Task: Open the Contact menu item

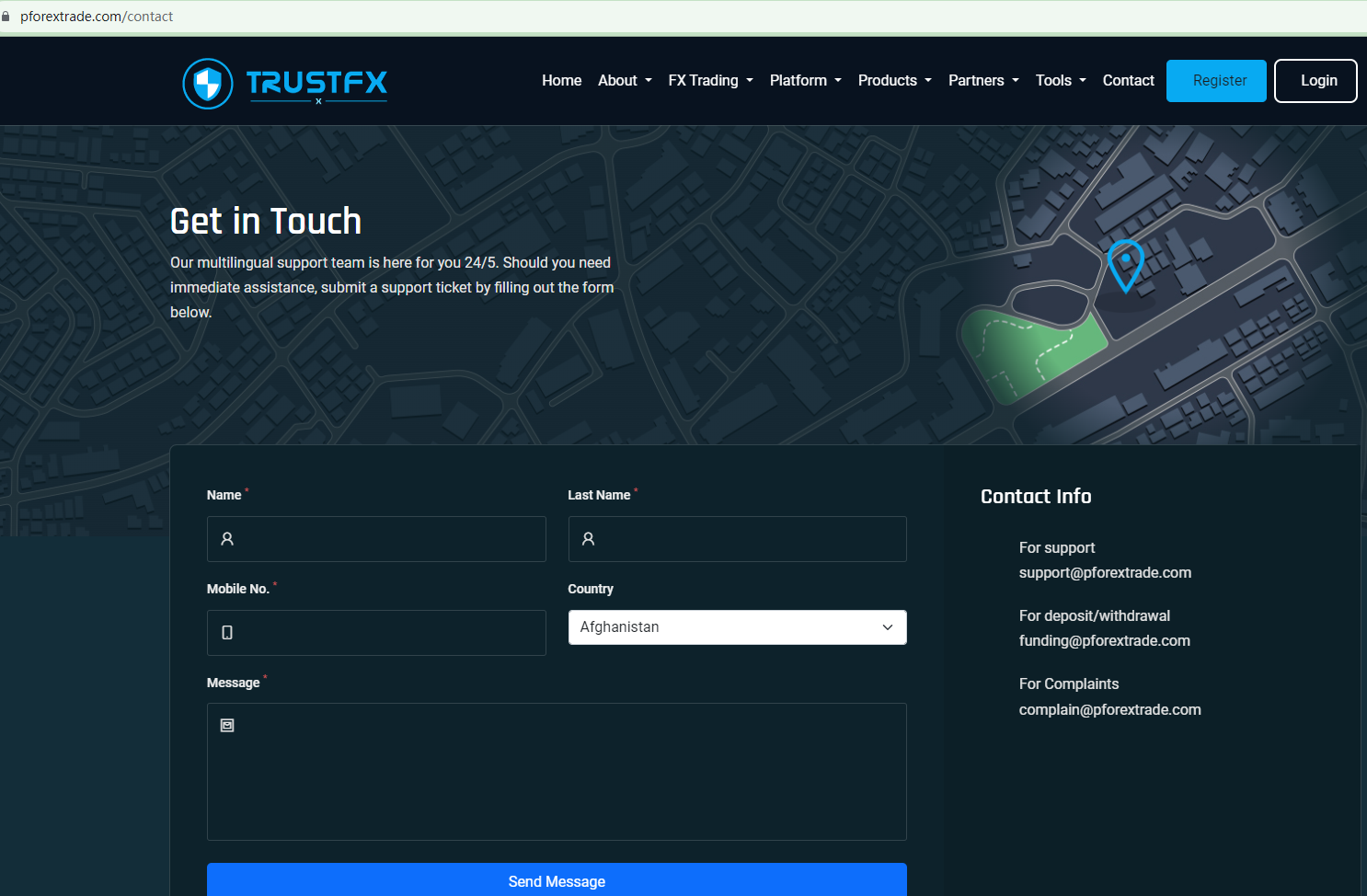Action: (x=1128, y=81)
